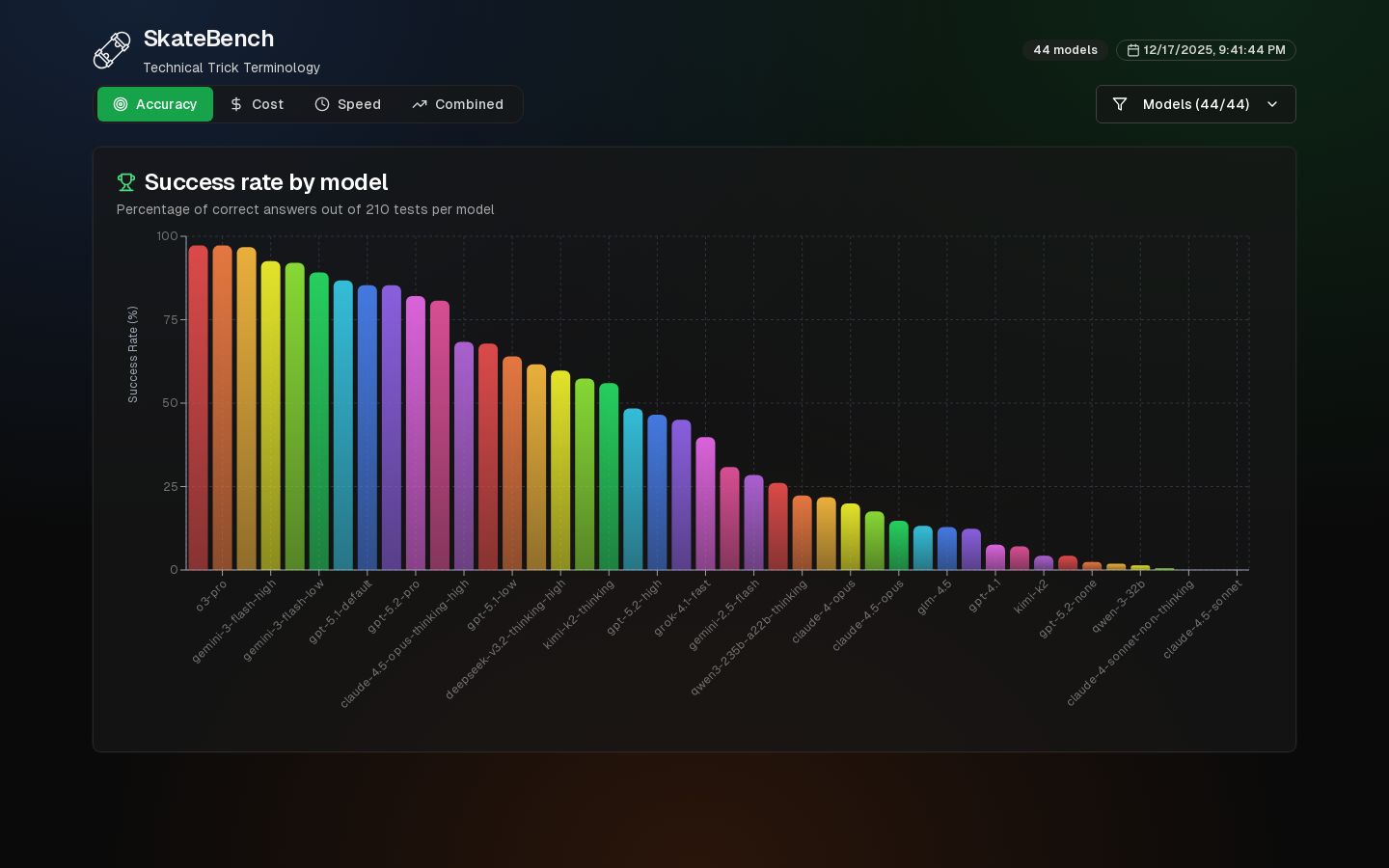Click the SkateBench skateboard logo
1389x868 pixels.
(112, 50)
